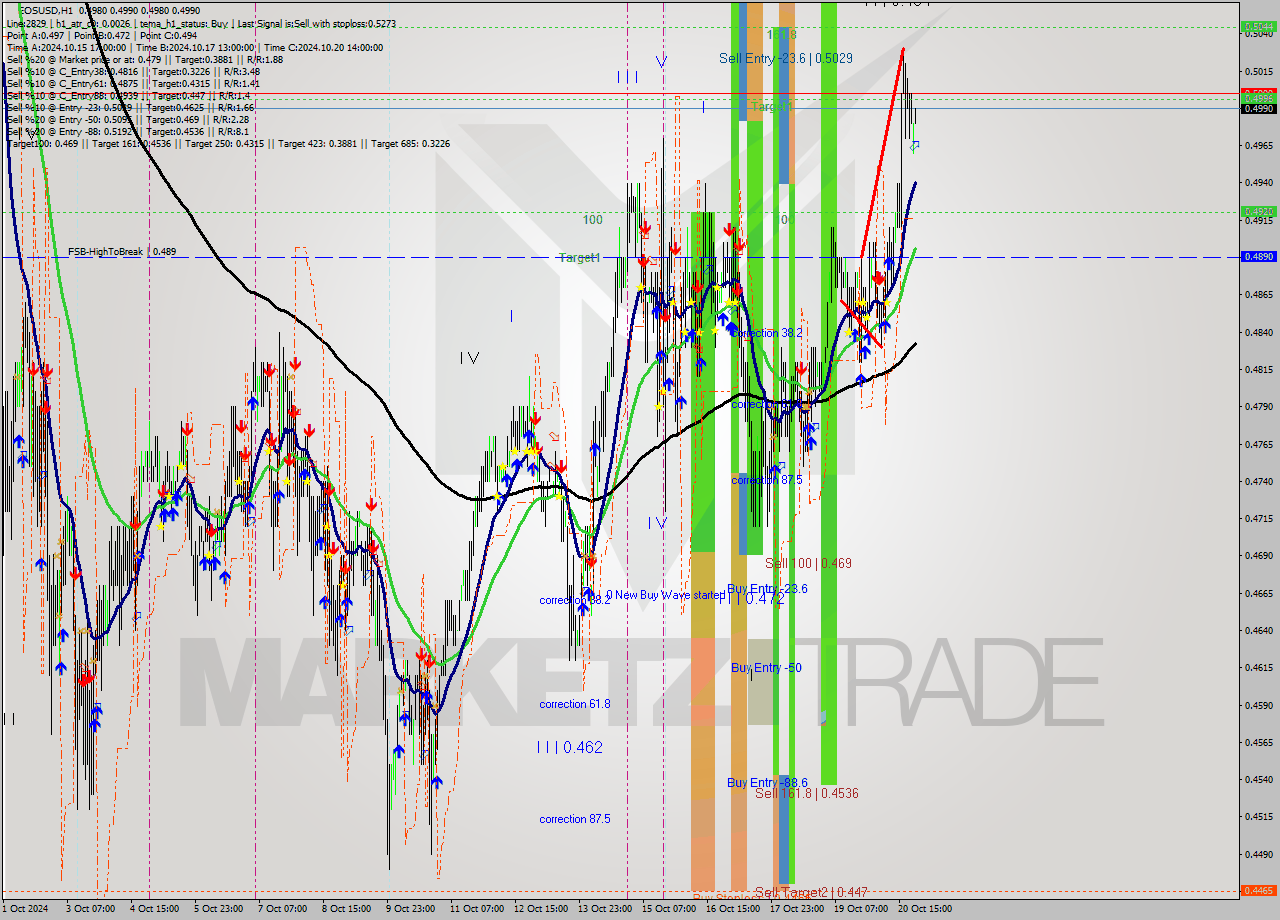Click the '20 Oct 15:00' date label

tap(925, 909)
